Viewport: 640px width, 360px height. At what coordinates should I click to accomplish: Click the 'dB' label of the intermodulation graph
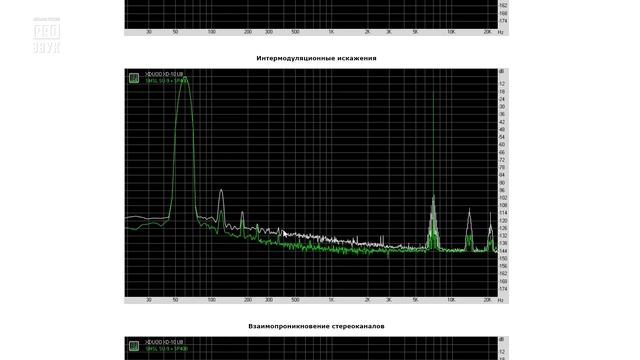pos(502,71)
